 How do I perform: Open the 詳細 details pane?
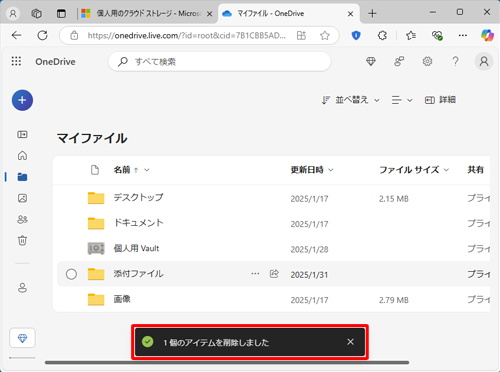[x=440, y=100]
